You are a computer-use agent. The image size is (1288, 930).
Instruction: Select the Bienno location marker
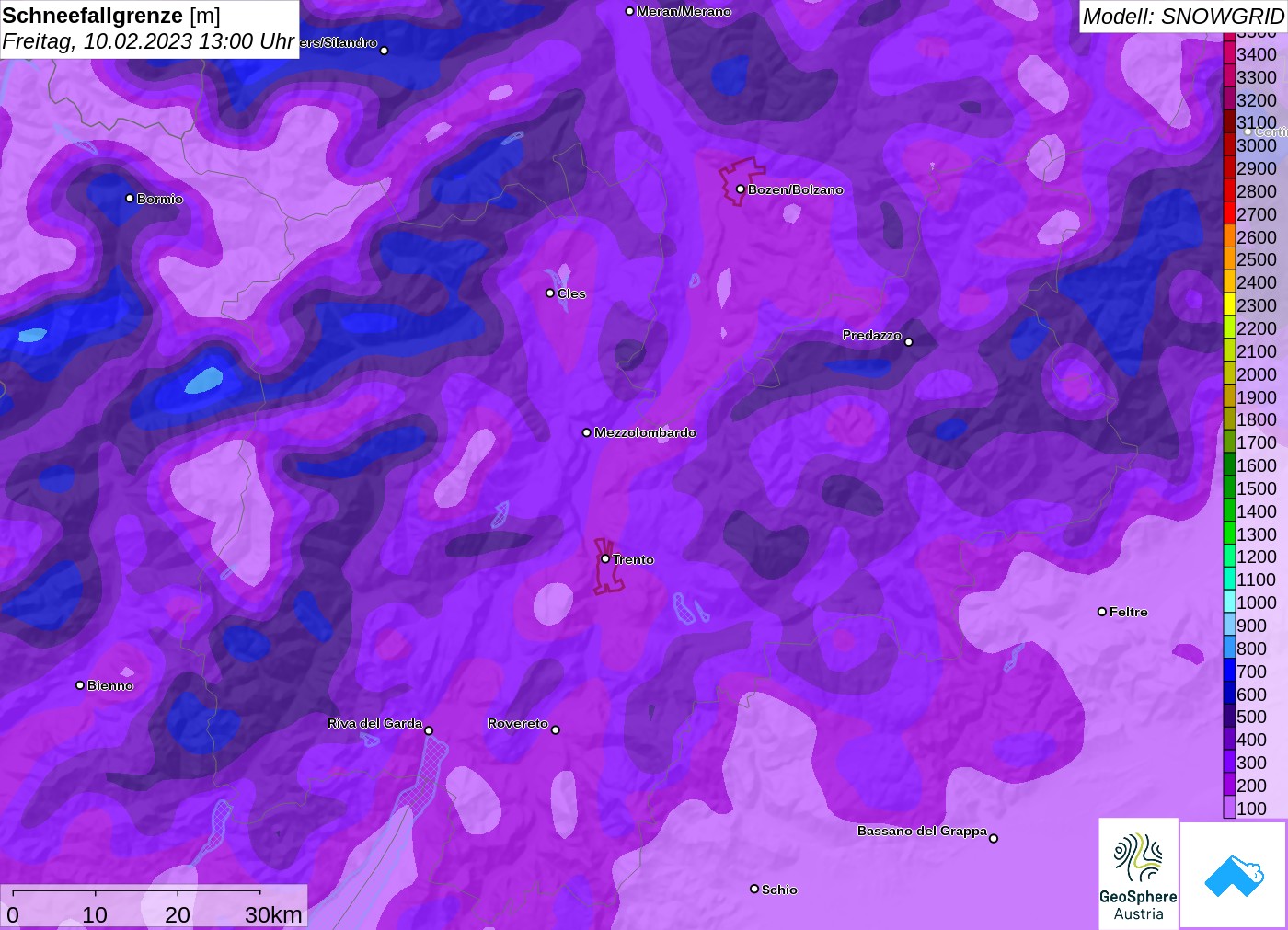coord(80,685)
